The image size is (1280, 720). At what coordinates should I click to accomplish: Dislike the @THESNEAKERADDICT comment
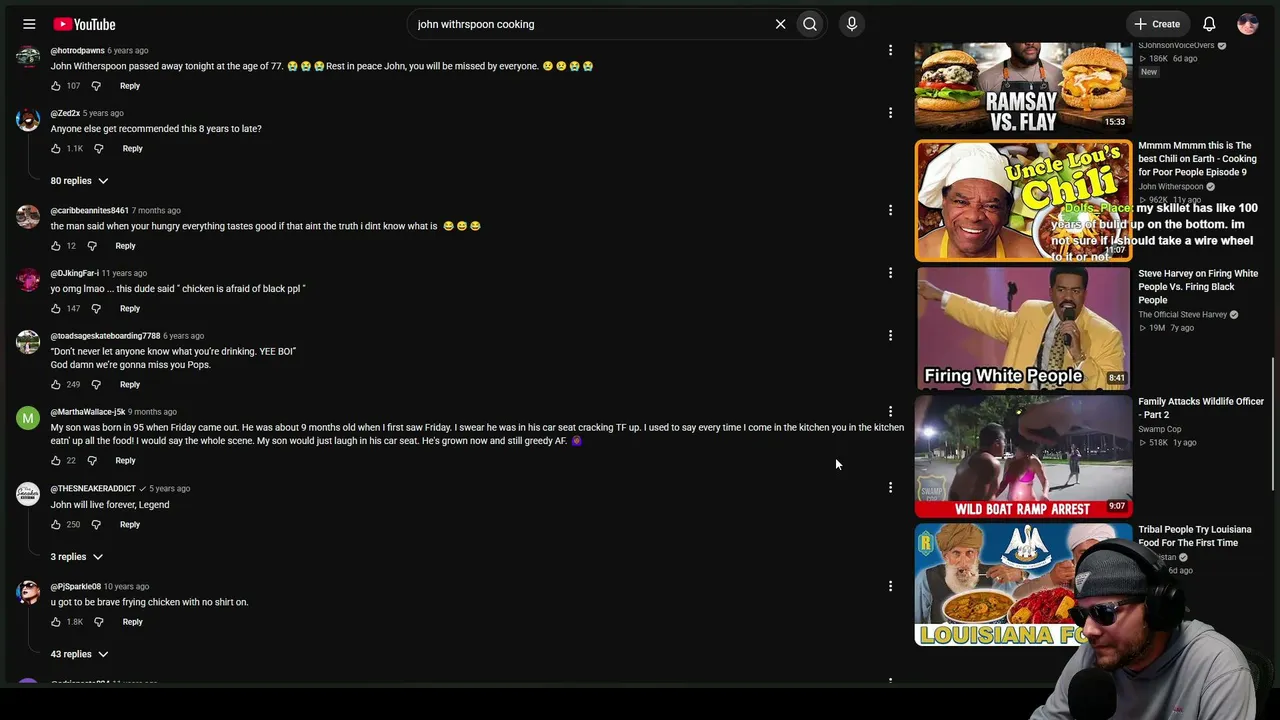tap(96, 525)
